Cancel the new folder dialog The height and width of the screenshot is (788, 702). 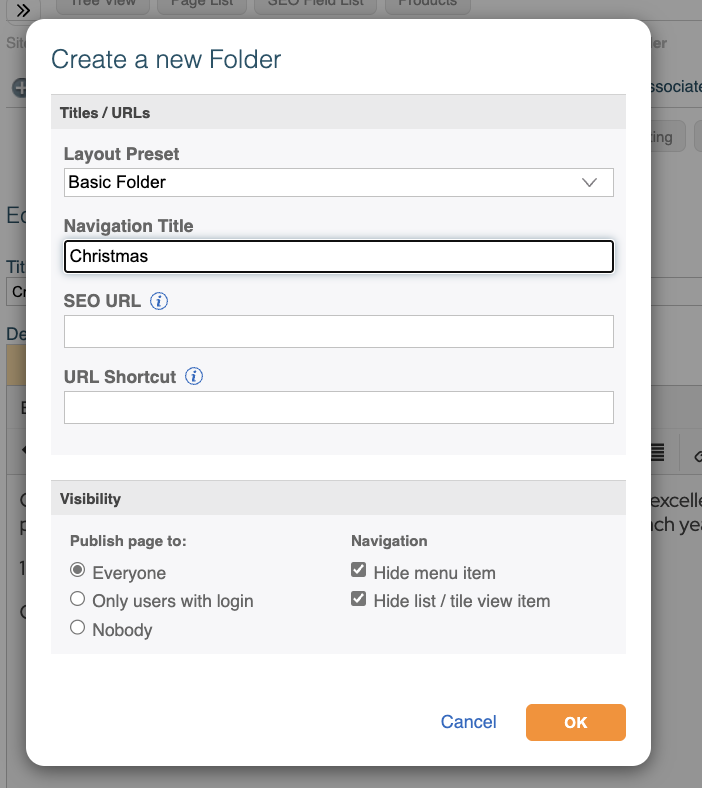468,722
